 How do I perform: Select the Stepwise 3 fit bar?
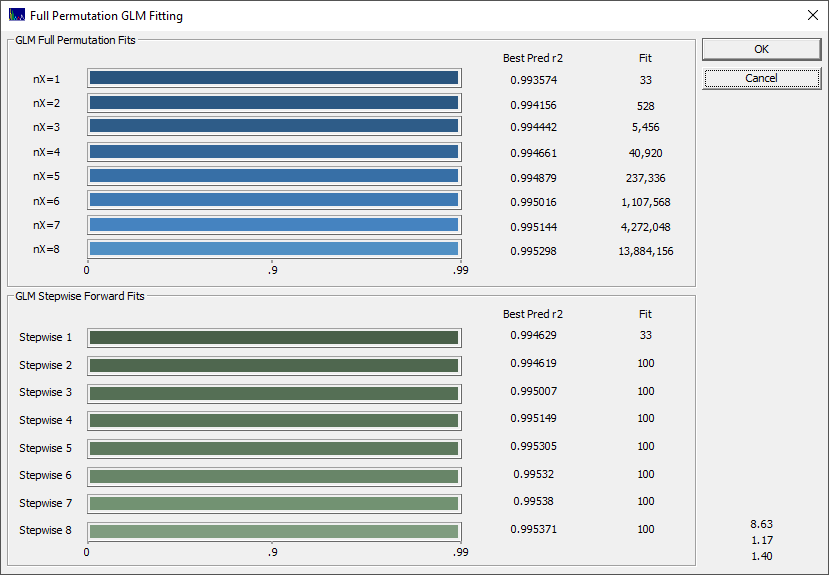point(274,394)
